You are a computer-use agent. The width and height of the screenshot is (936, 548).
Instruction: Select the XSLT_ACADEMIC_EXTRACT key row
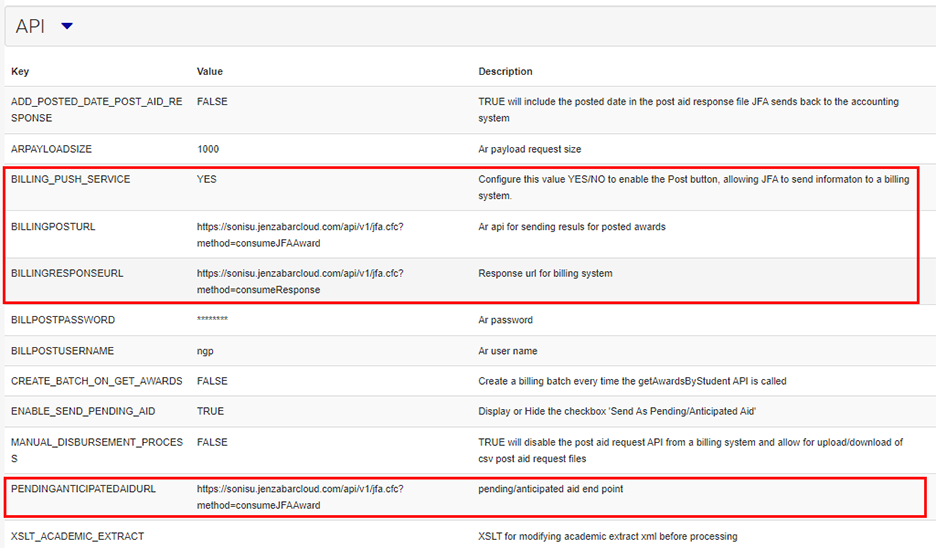click(x=77, y=537)
